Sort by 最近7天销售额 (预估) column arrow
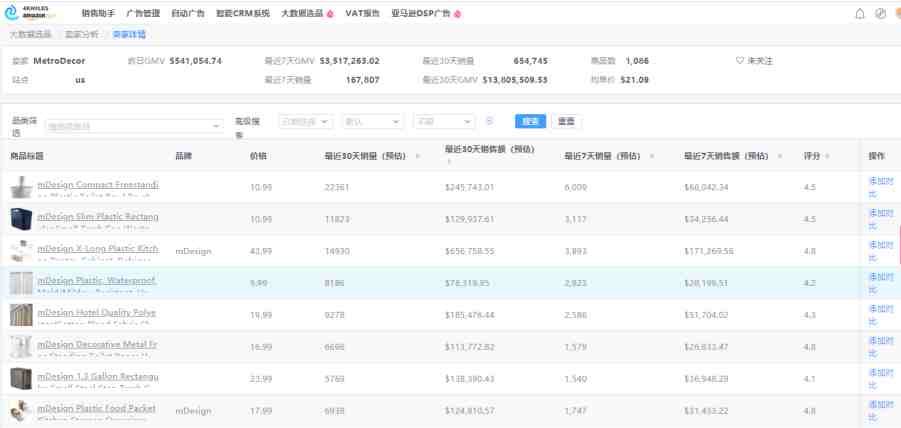901x428 pixels. tap(780, 156)
